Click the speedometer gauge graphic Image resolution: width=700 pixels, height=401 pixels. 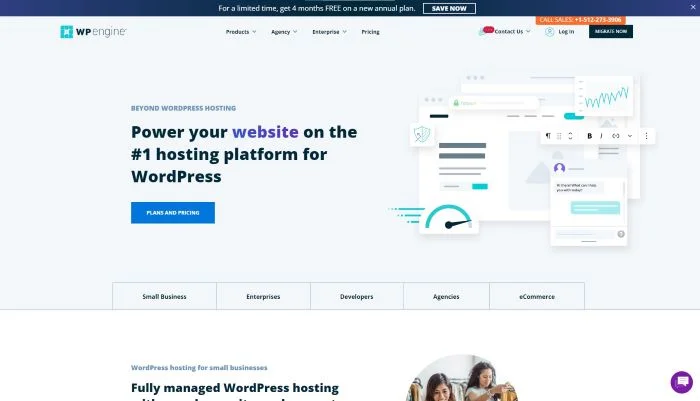click(449, 217)
